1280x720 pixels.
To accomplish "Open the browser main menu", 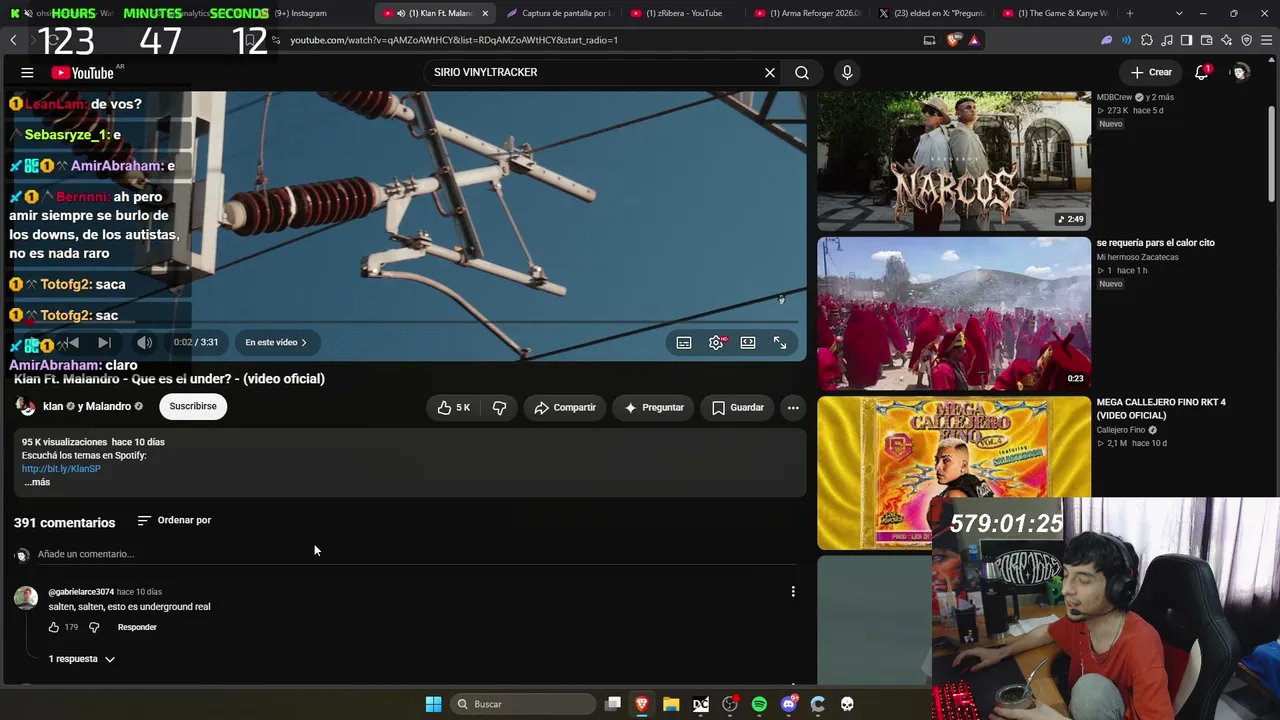I will (x=1266, y=40).
